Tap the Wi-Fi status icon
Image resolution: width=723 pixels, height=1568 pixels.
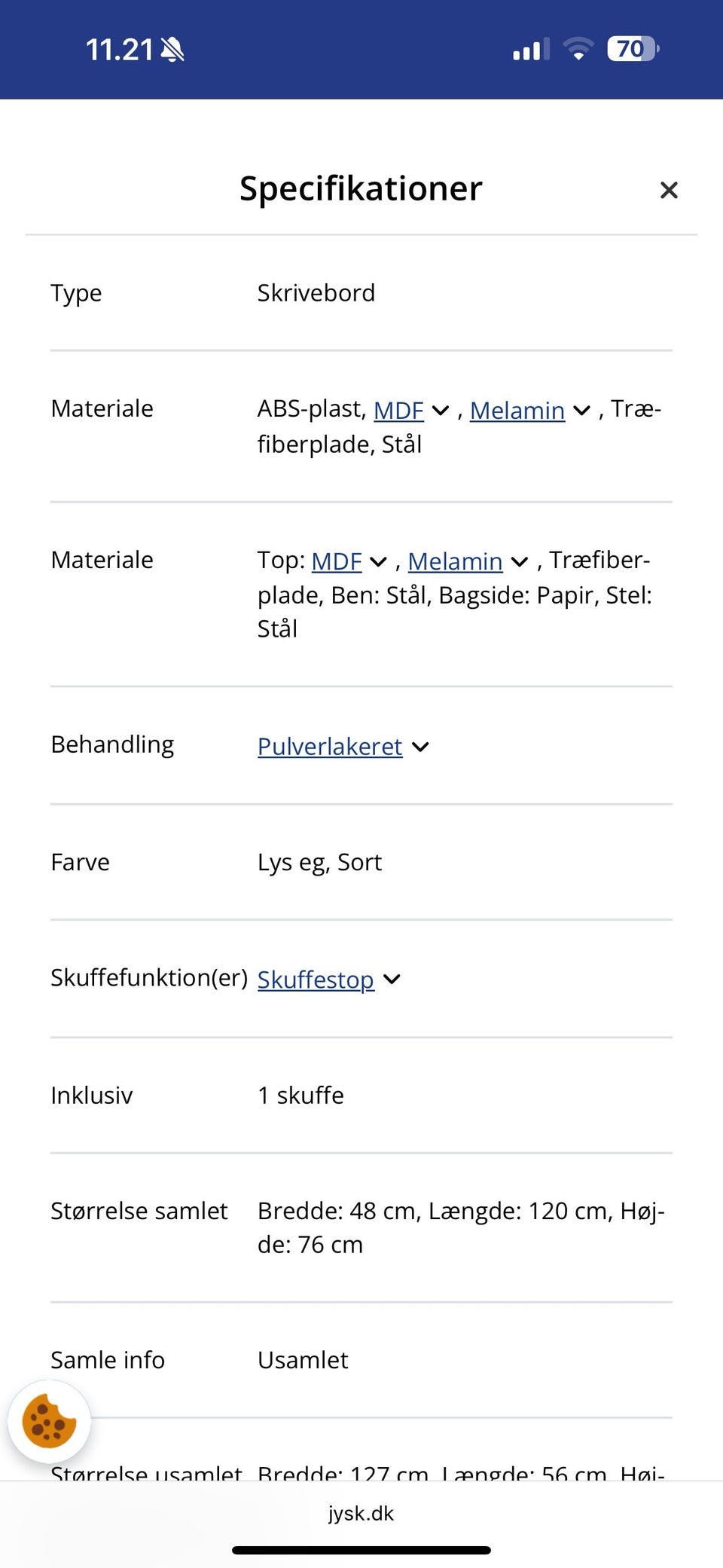coord(578,47)
